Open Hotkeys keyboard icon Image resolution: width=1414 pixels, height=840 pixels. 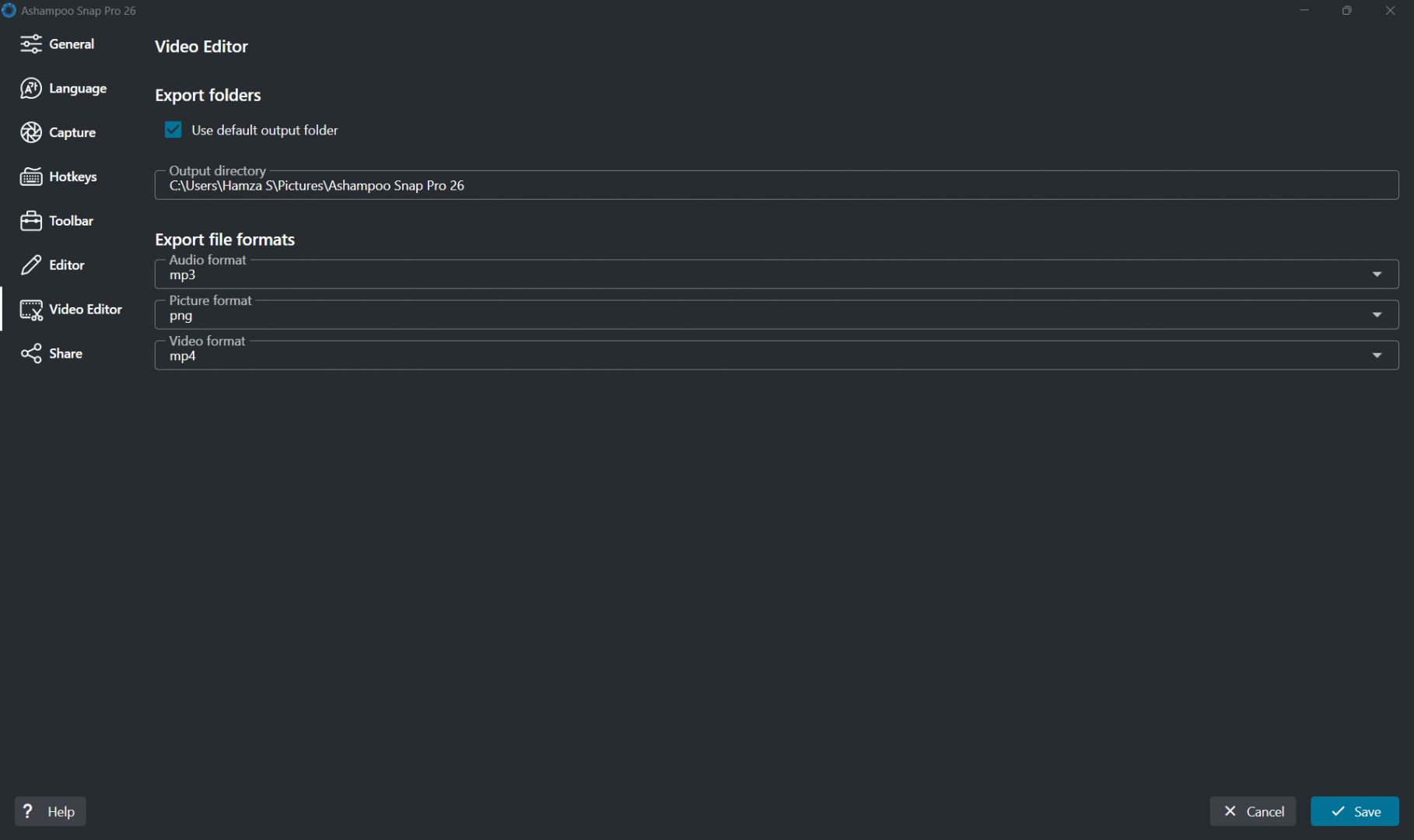point(31,177)
